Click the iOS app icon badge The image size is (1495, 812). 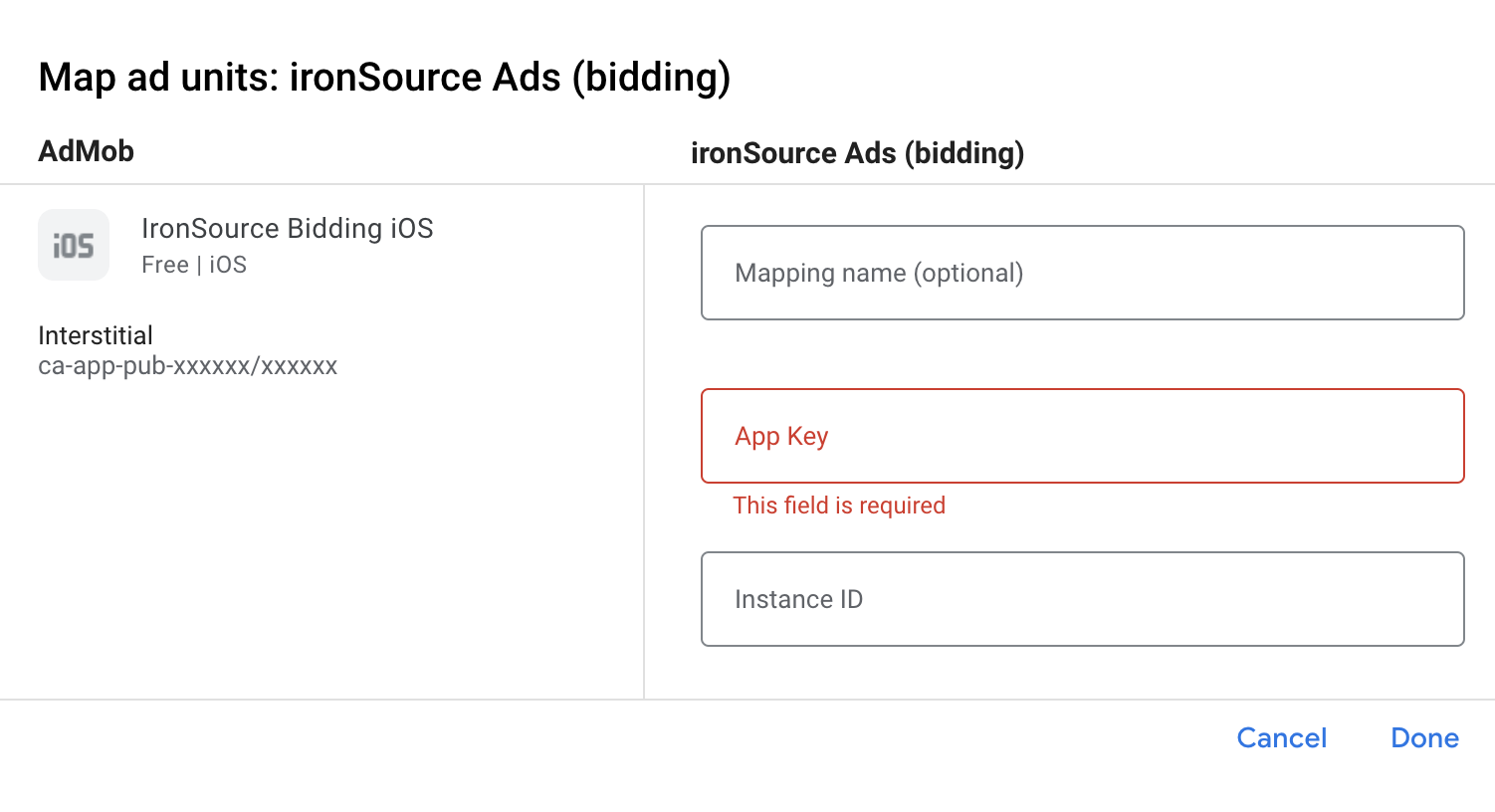(74, 244)
